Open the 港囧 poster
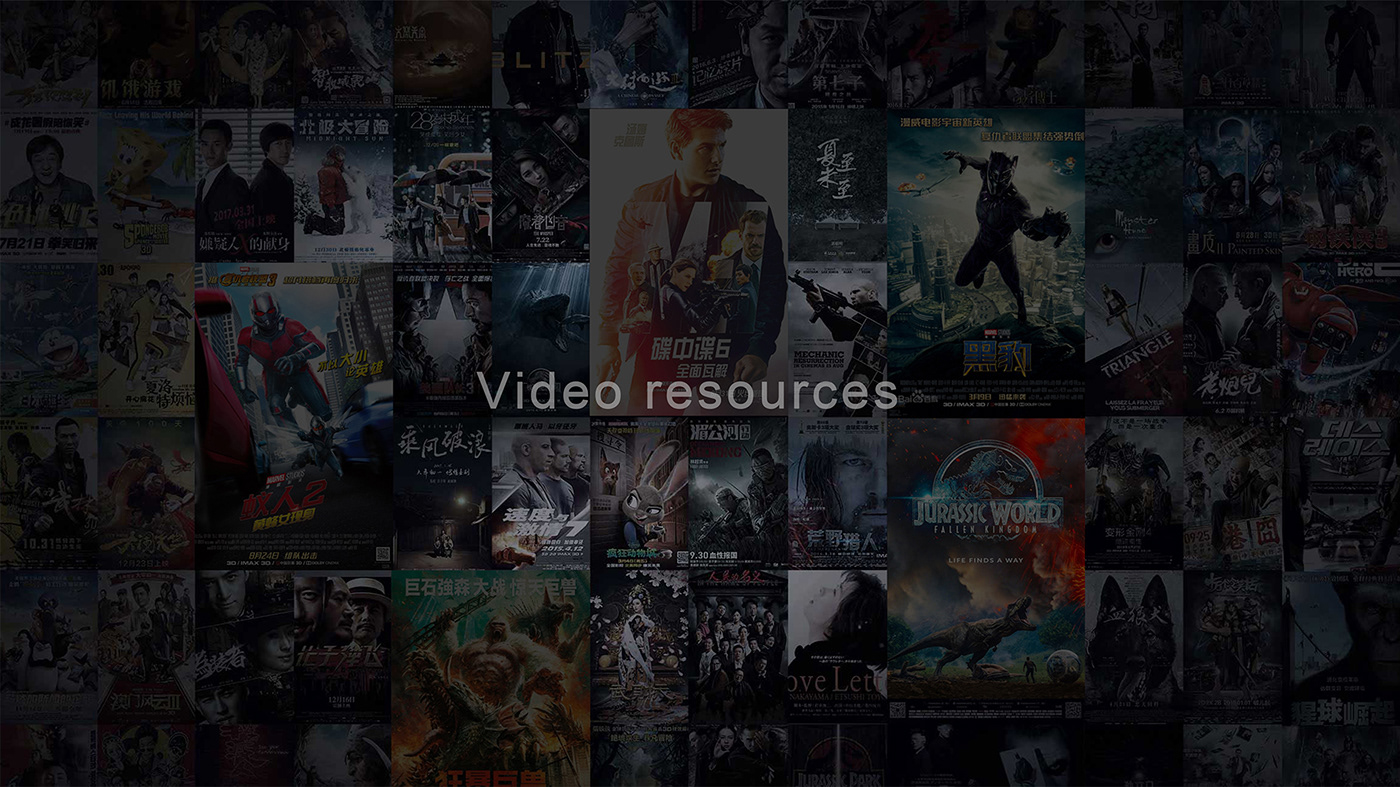 pyautogui.click(x=1231, y=492)
